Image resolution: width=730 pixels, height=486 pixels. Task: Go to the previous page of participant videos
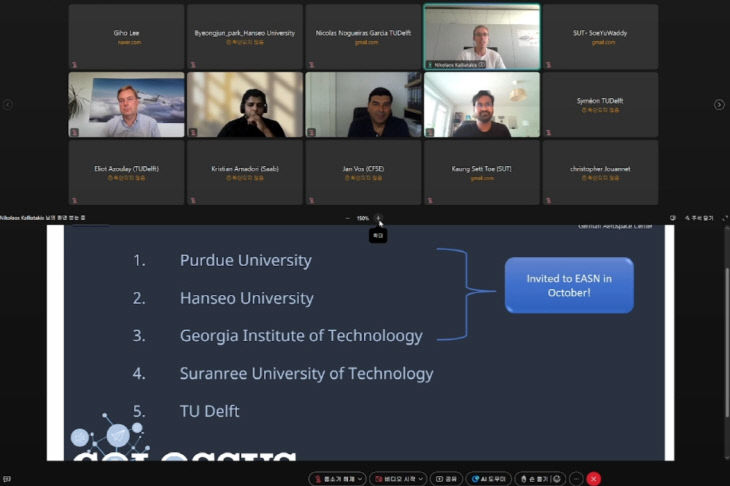[x=8, y=105]
